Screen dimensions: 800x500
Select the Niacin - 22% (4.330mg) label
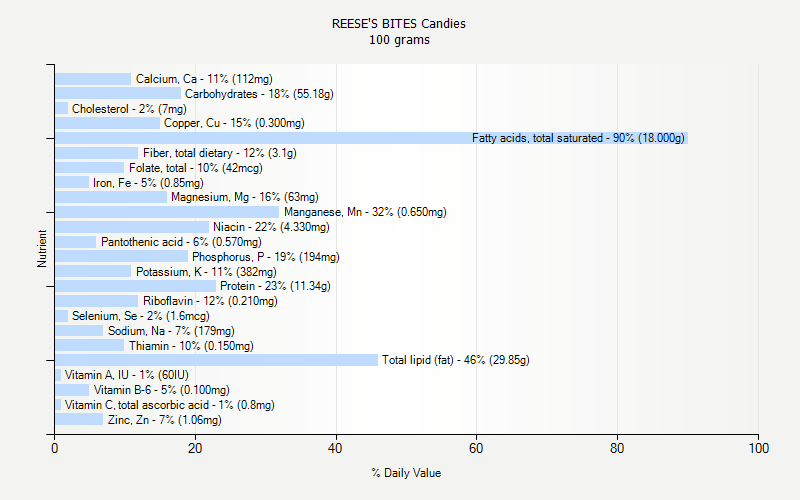coord(271,227)
